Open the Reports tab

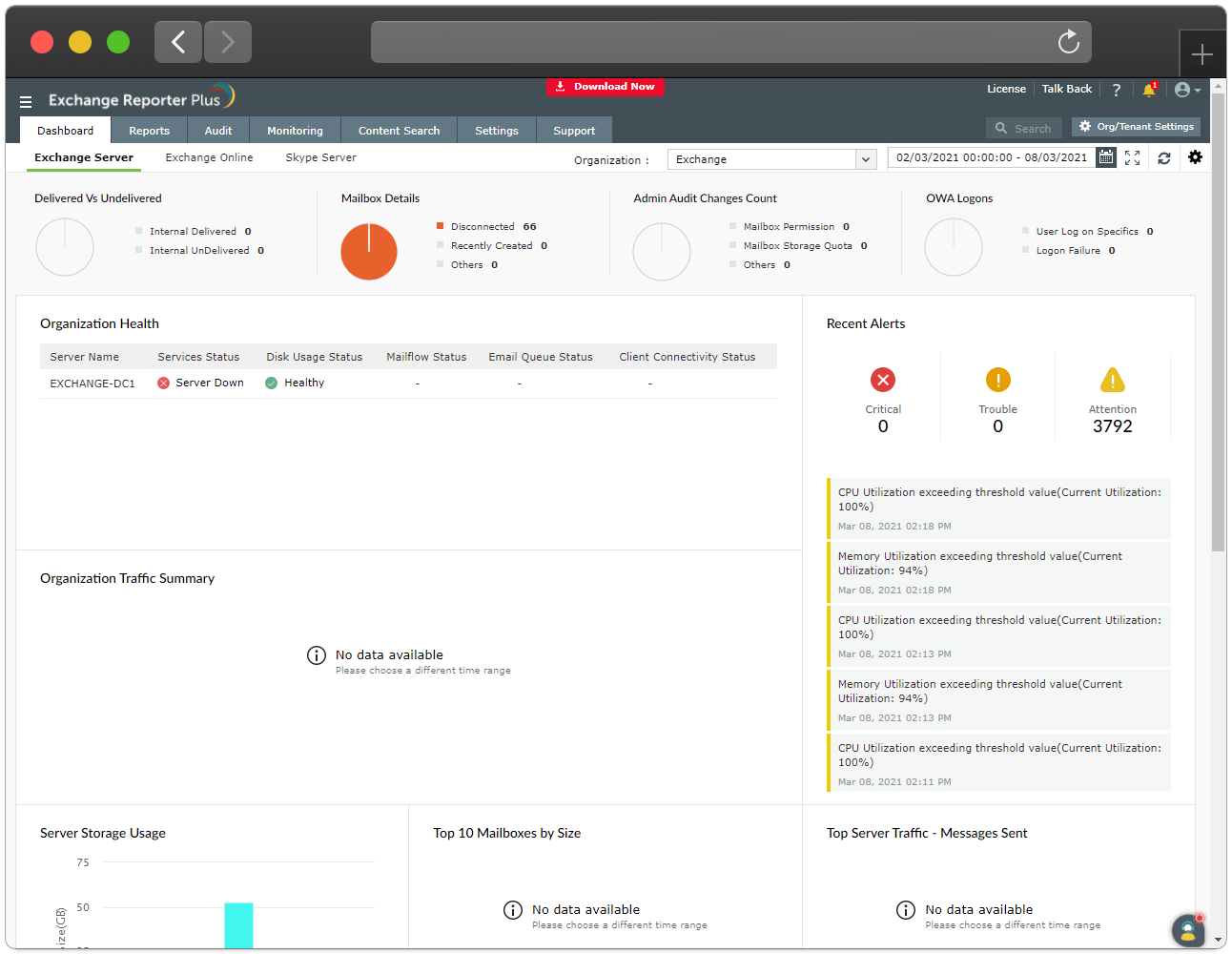tap(150, 131)
